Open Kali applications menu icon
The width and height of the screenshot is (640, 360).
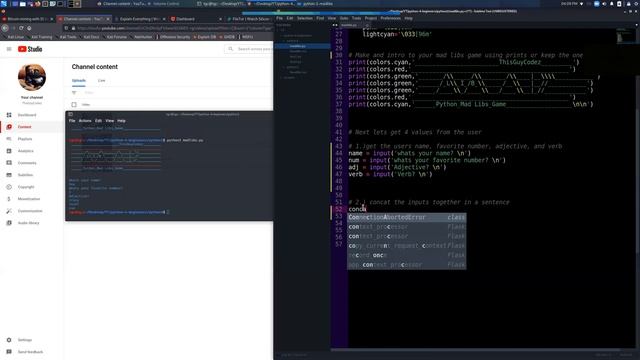point(4,4)
